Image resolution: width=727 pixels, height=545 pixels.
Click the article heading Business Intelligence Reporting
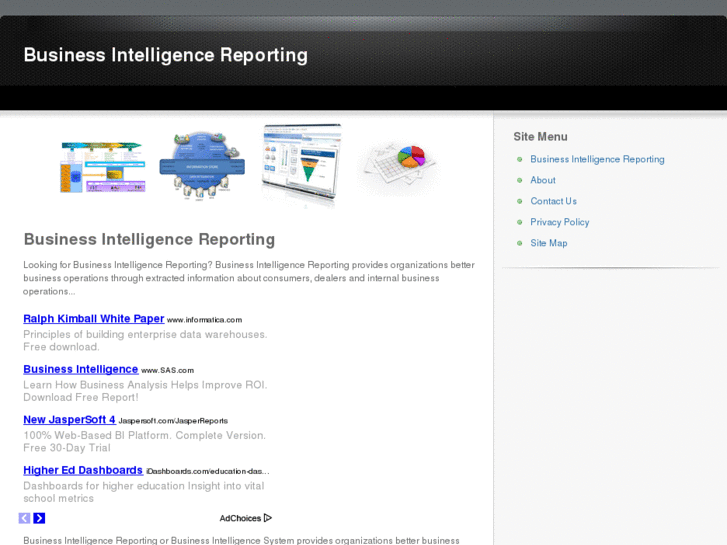[x=149, y=239]
